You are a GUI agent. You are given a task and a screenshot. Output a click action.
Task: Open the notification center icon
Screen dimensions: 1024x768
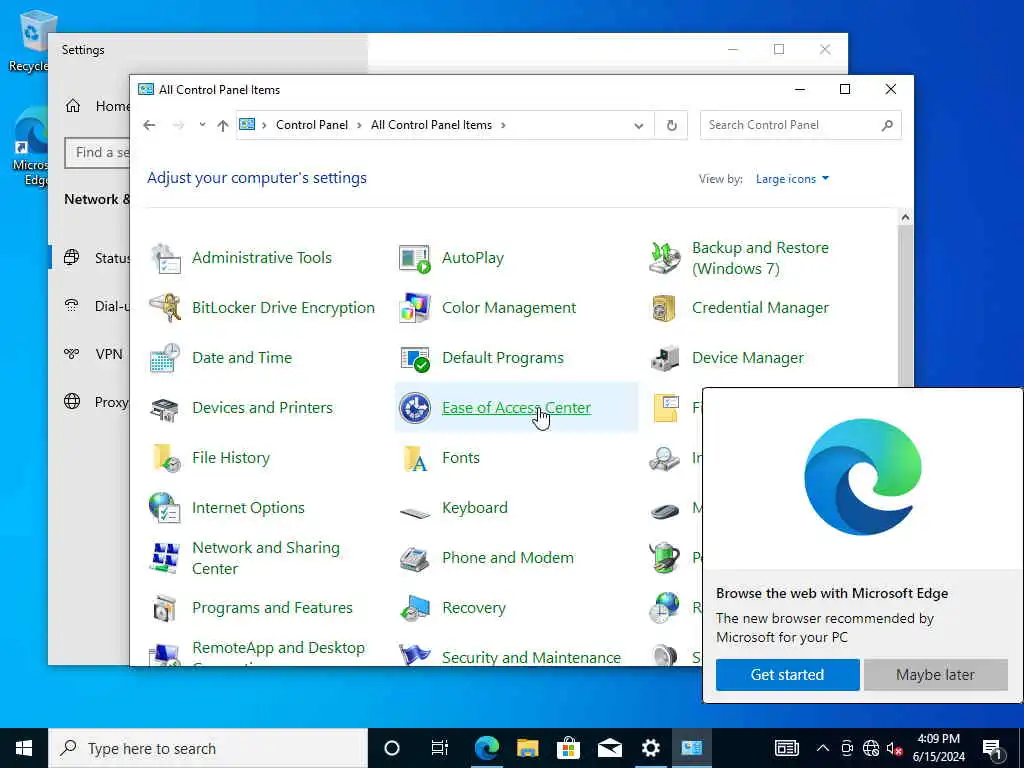pyautogui.click(x=993, y=749)
